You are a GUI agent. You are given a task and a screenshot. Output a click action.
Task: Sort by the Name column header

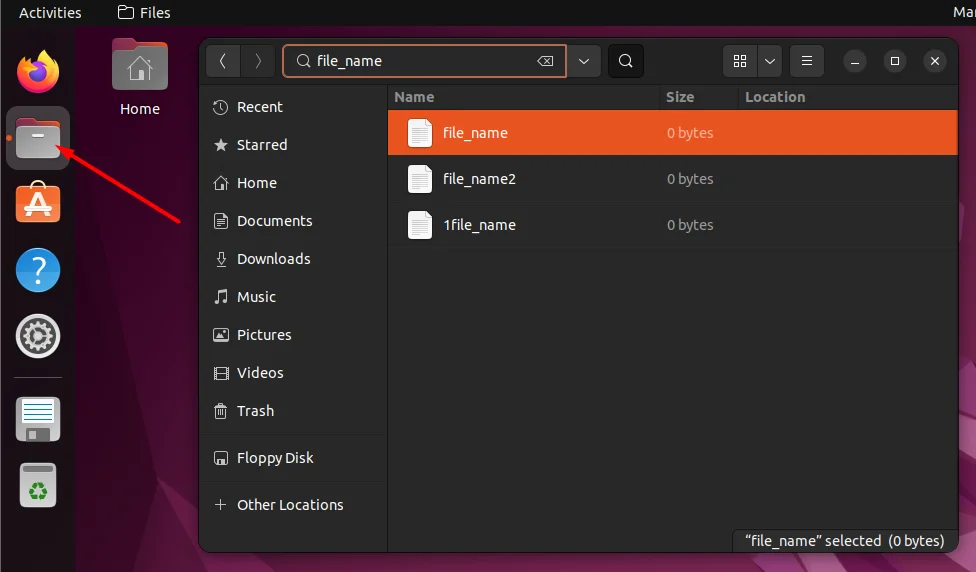tap(414, 97)
